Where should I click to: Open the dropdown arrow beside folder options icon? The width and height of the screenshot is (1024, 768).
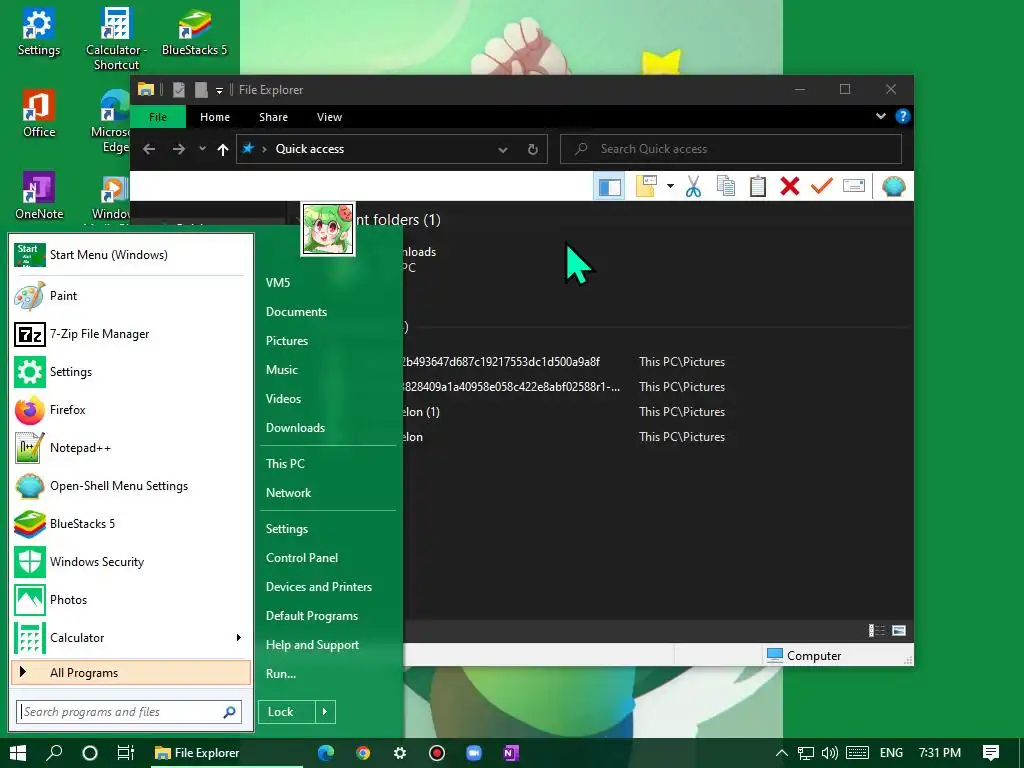click(670, 187)
